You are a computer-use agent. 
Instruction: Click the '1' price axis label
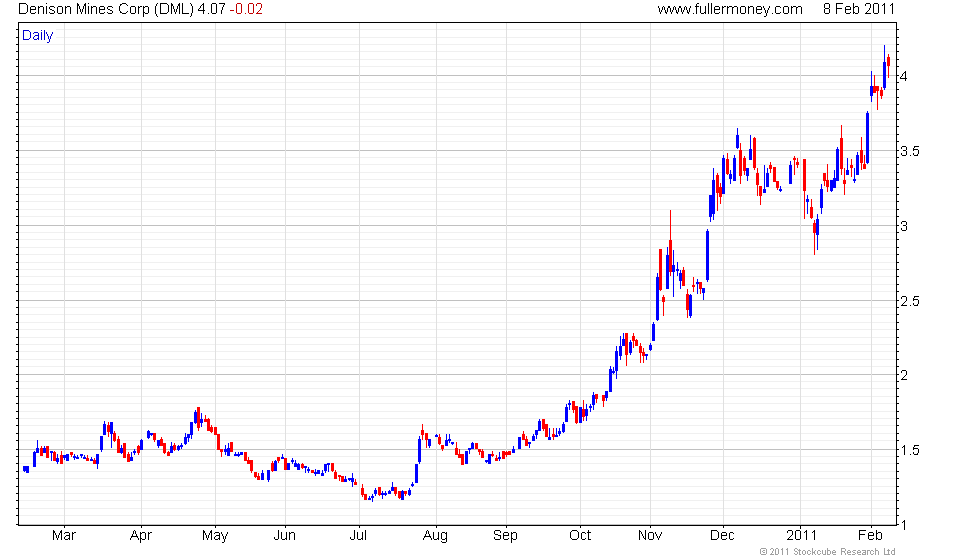[903, 525]
